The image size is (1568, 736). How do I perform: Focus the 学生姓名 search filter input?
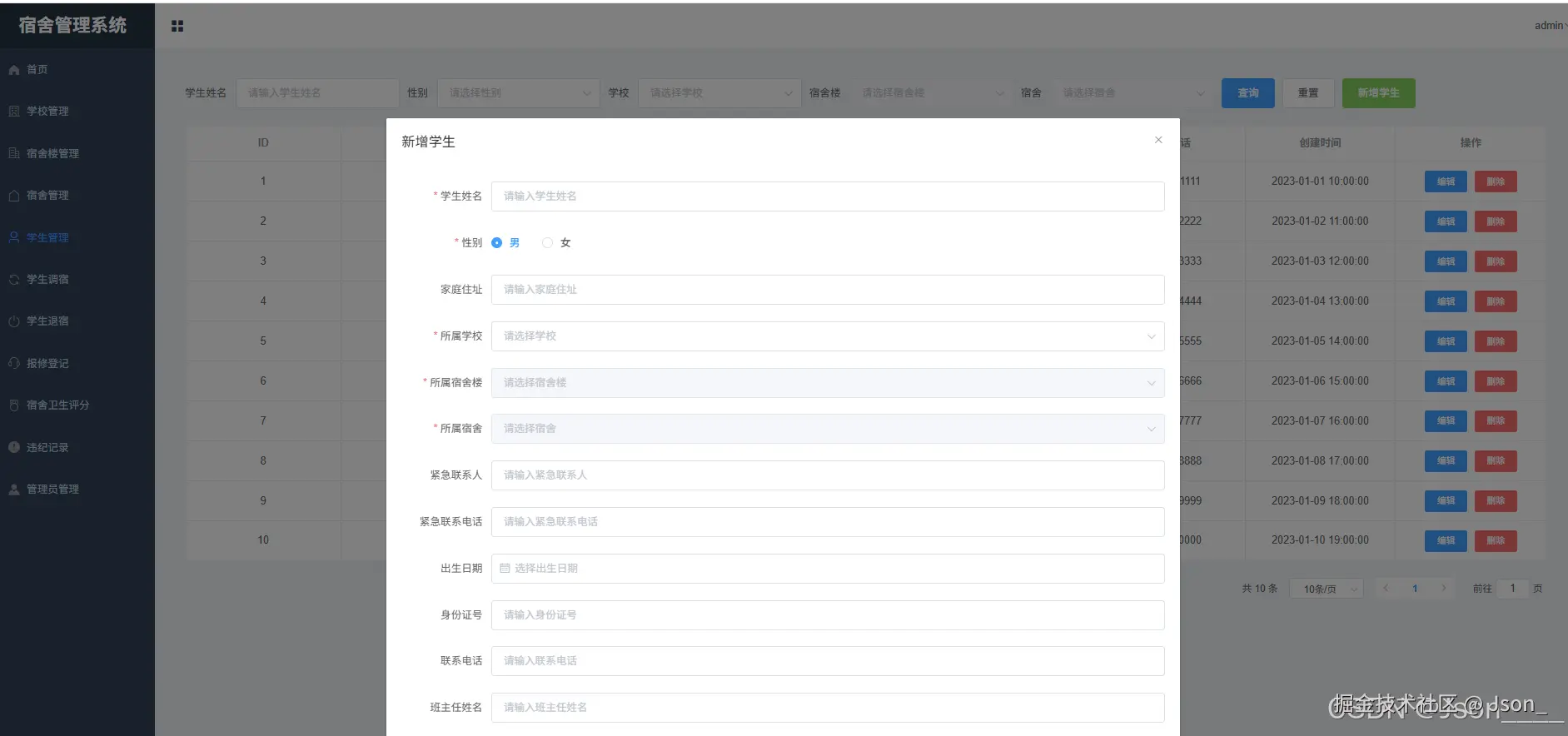coord(317,93)
